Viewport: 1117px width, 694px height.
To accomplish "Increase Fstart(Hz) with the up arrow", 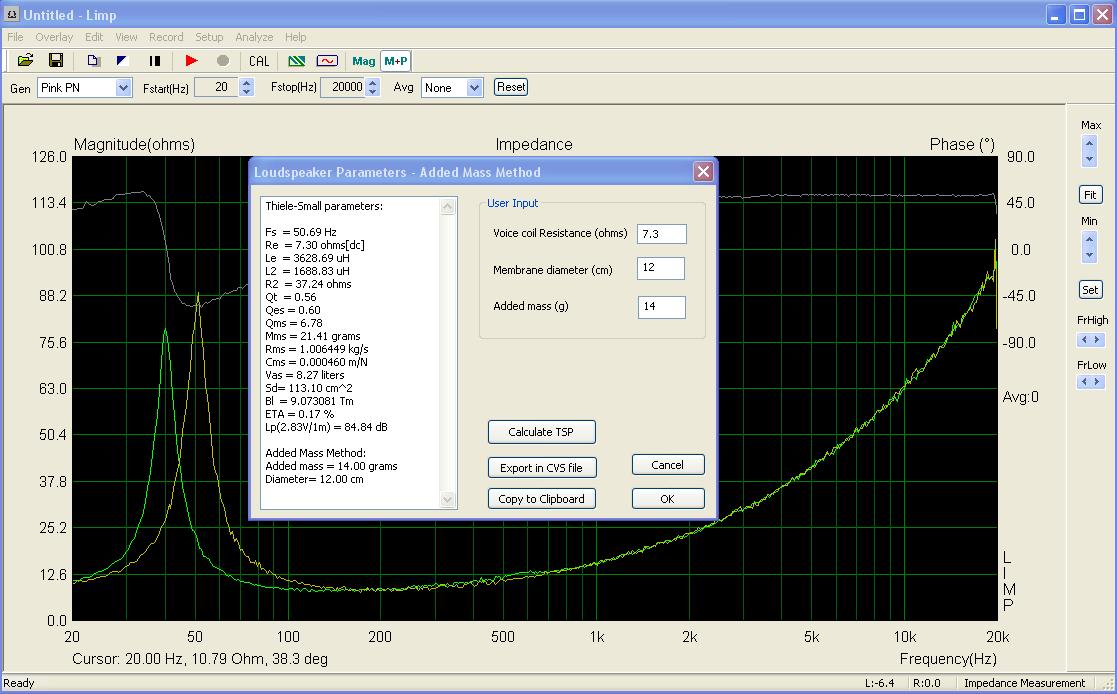I will coord(246,83).
